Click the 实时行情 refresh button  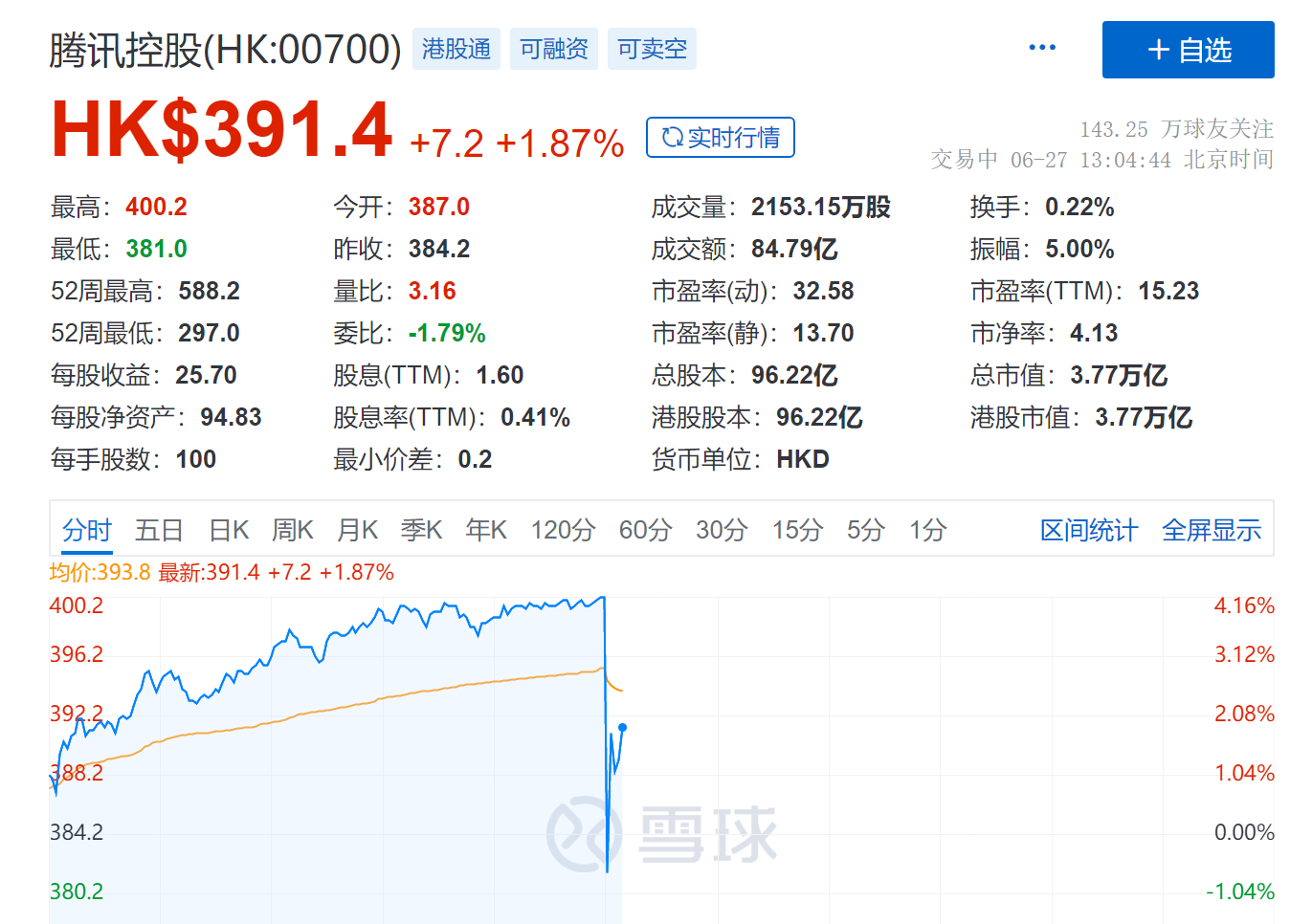click(x=721, y=138)
